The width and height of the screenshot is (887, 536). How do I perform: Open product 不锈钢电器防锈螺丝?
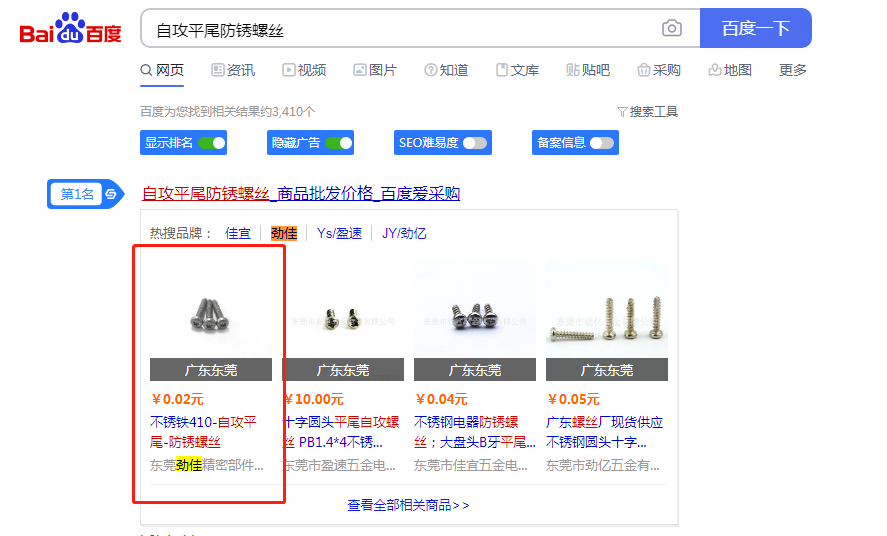coord(475,432)
